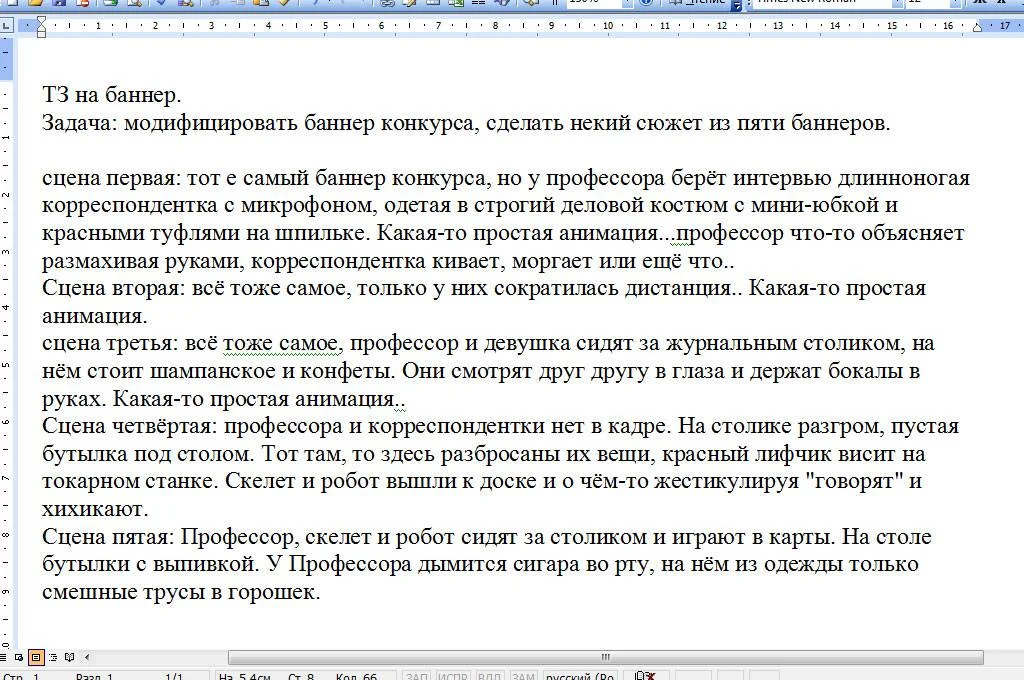
Task: Click the heading line 'ТЗ на баннер.'
Action: pos(112,95)
